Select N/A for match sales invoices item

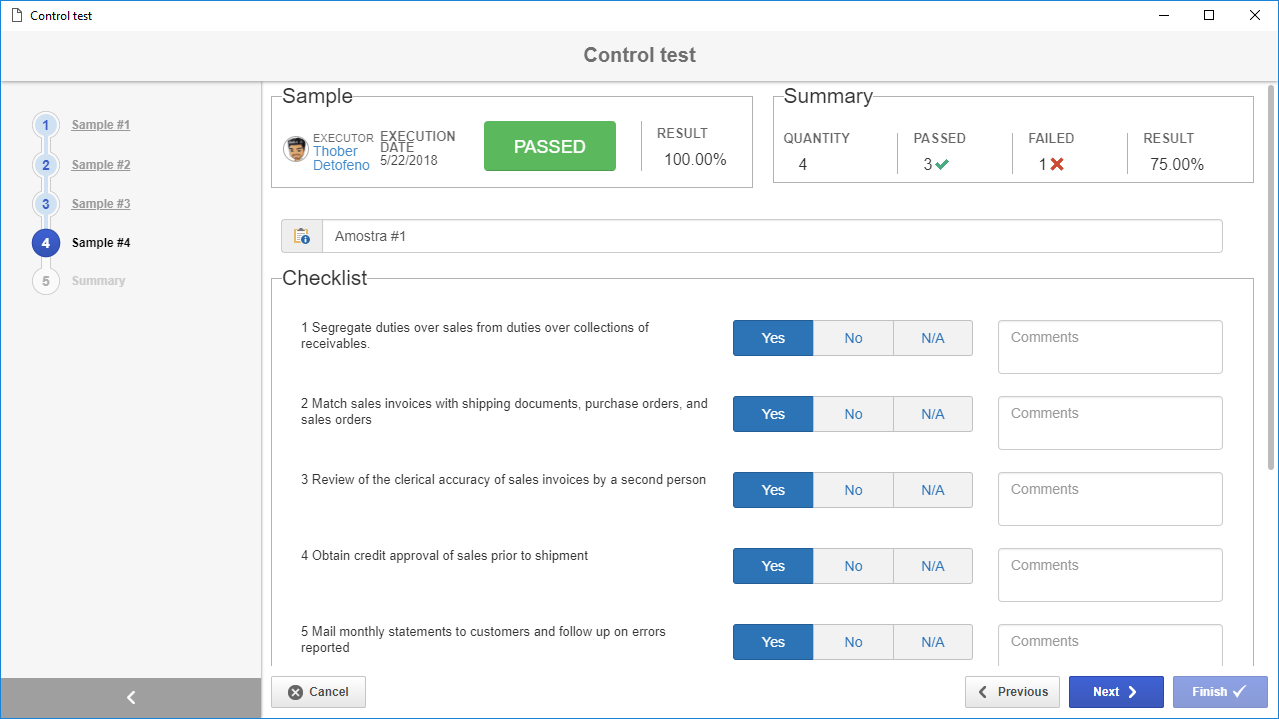[x=933, y=414]
